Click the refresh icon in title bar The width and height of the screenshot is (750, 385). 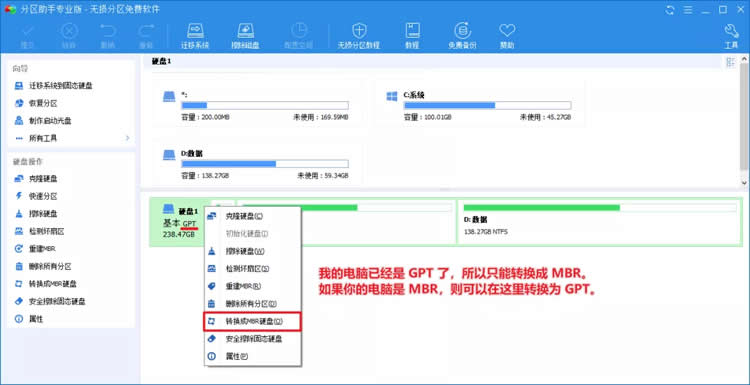pyautogui.click(x=670, y=9)
